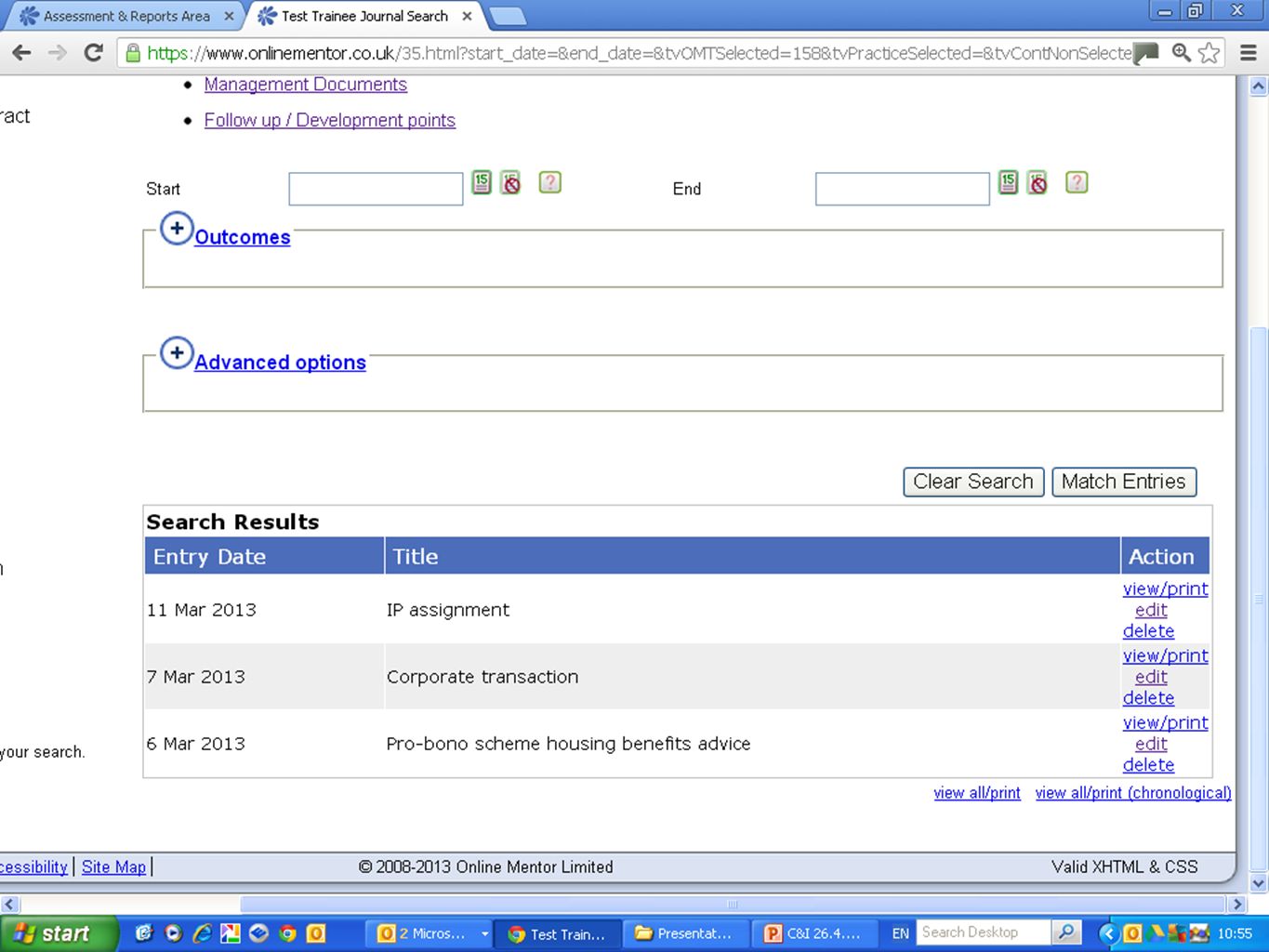View/print the Corporate transaction entry
Screen dimensions: 1269x952
1166,655
